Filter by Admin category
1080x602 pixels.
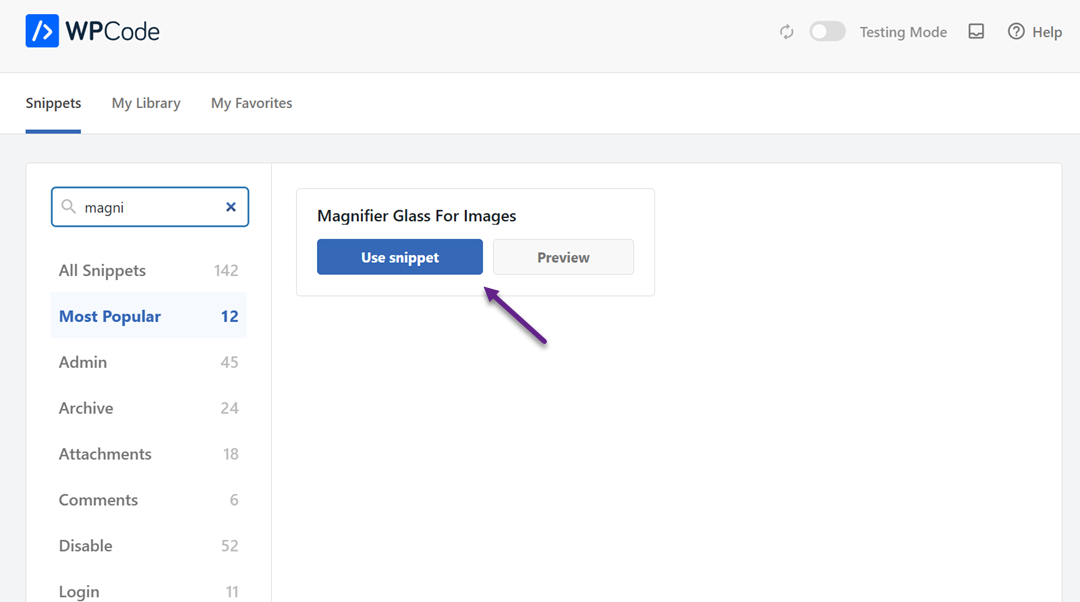[x=83, y=362]
